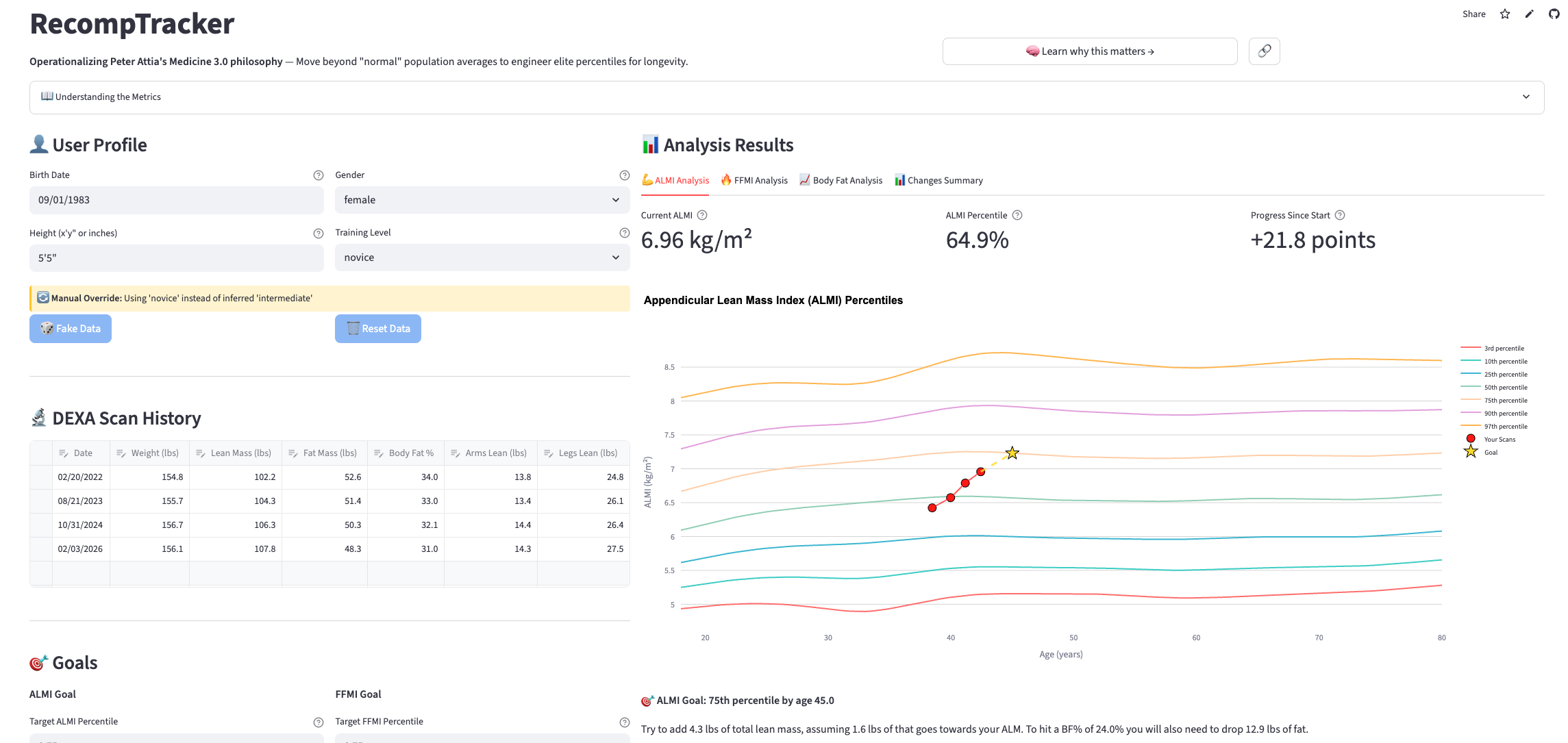Screen dimensions: 1568x743
Task: Switch to Body Fat Analysis tab
Action: (841, 181)
